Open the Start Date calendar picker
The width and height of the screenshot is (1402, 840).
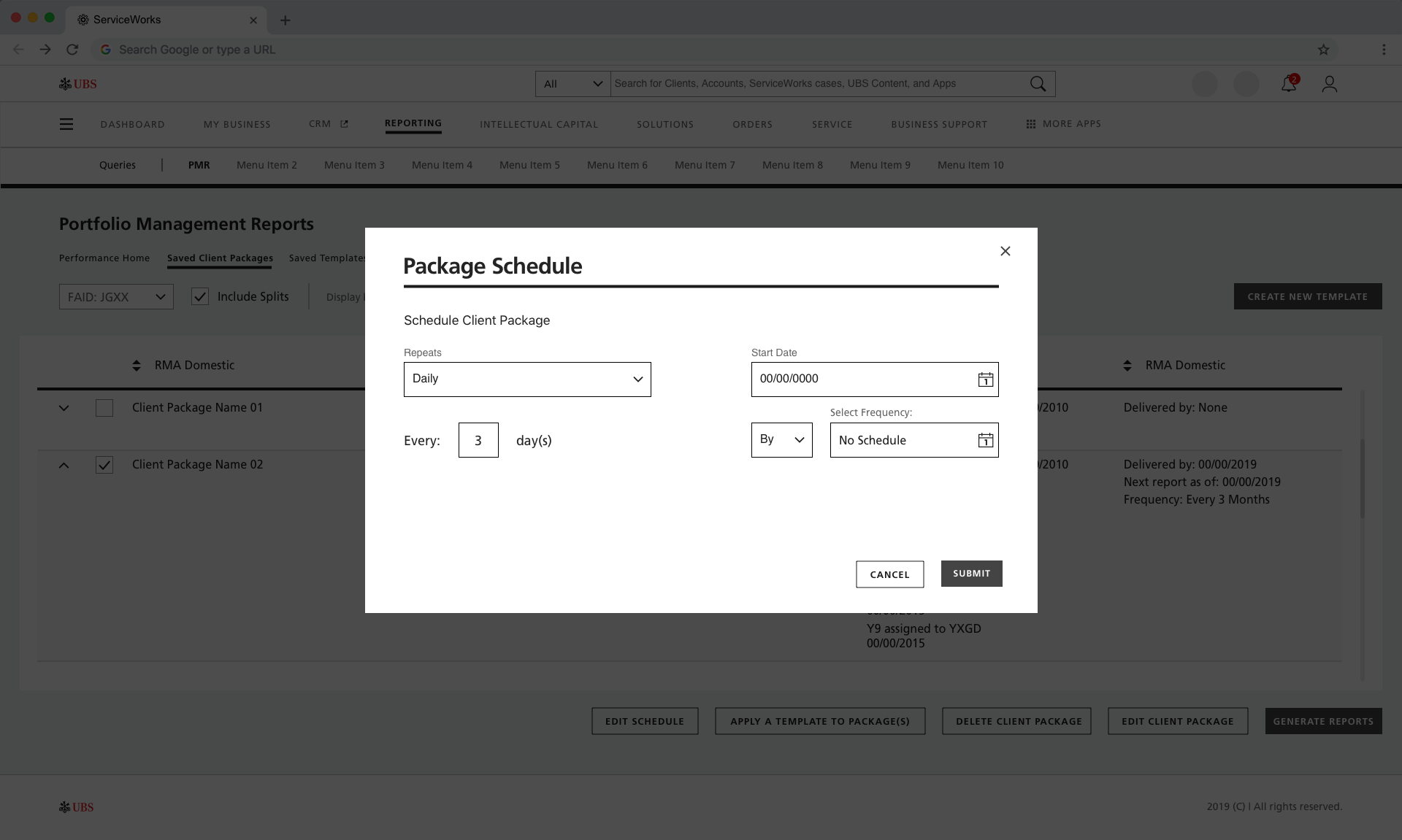click(985, 379)
